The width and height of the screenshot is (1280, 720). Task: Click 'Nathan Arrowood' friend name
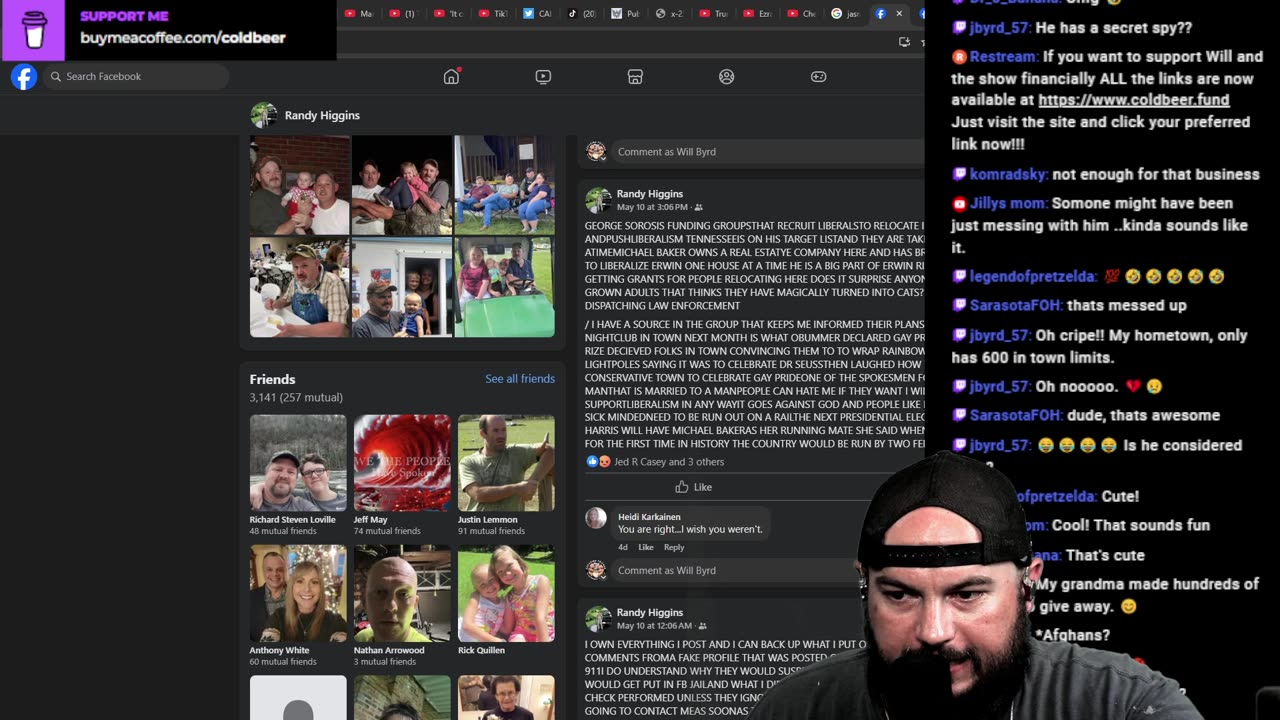click(389, 650)
